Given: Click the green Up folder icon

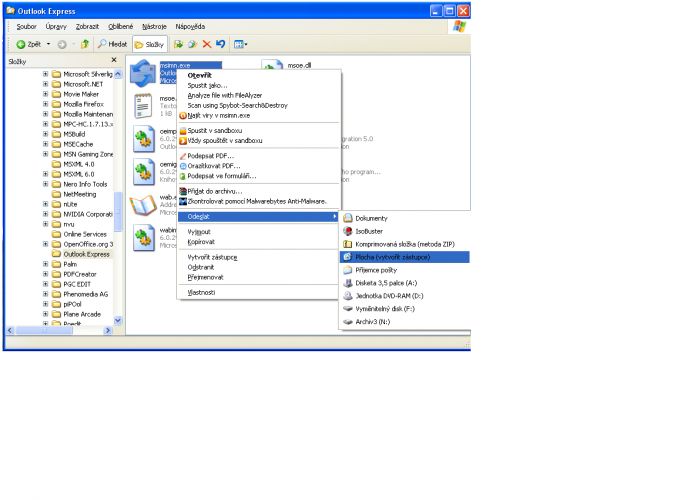Looking at the screenshot, I should 85,44.
